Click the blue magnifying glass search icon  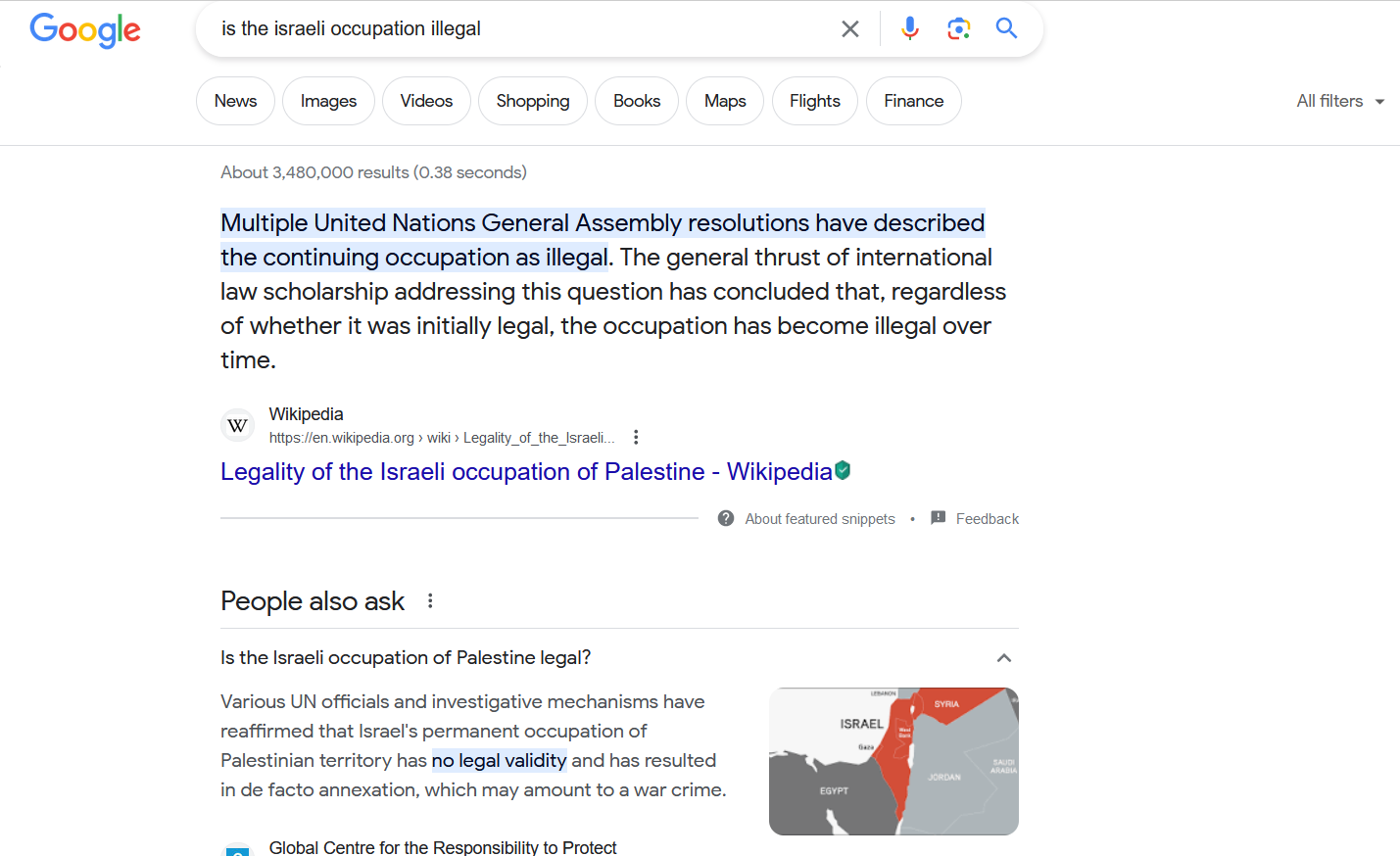pos(1006,28)
